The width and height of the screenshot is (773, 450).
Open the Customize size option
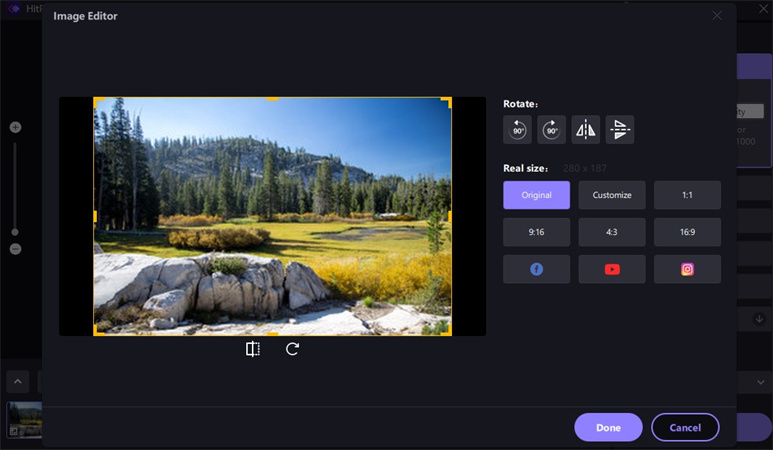612,195
